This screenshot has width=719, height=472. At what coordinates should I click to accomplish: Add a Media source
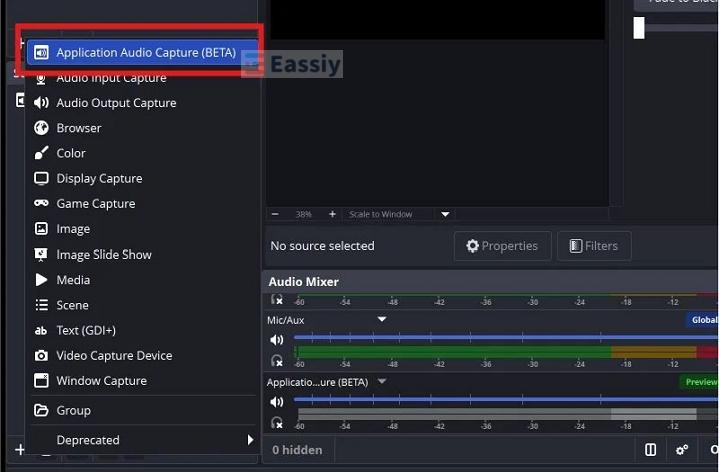pyautogui.click(x=142, y=280)
